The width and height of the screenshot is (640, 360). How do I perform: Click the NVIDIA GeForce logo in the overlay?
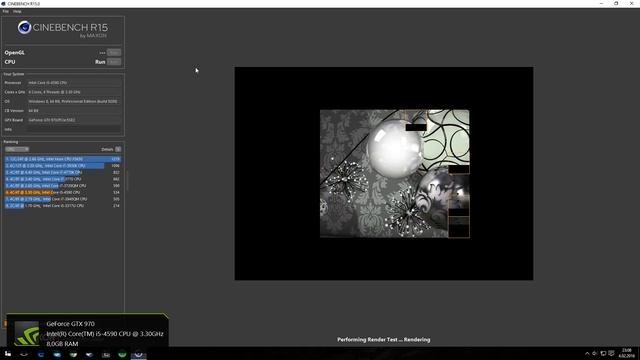point(27,333)
